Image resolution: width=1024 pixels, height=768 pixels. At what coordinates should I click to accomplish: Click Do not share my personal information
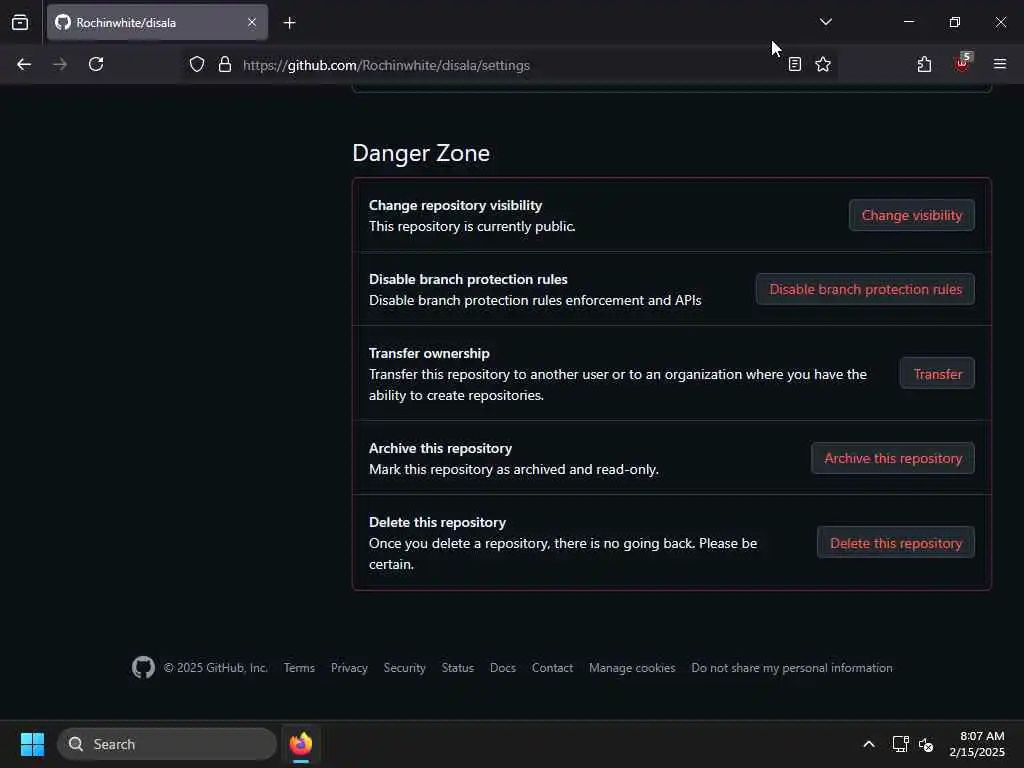(x=792, y=668)
